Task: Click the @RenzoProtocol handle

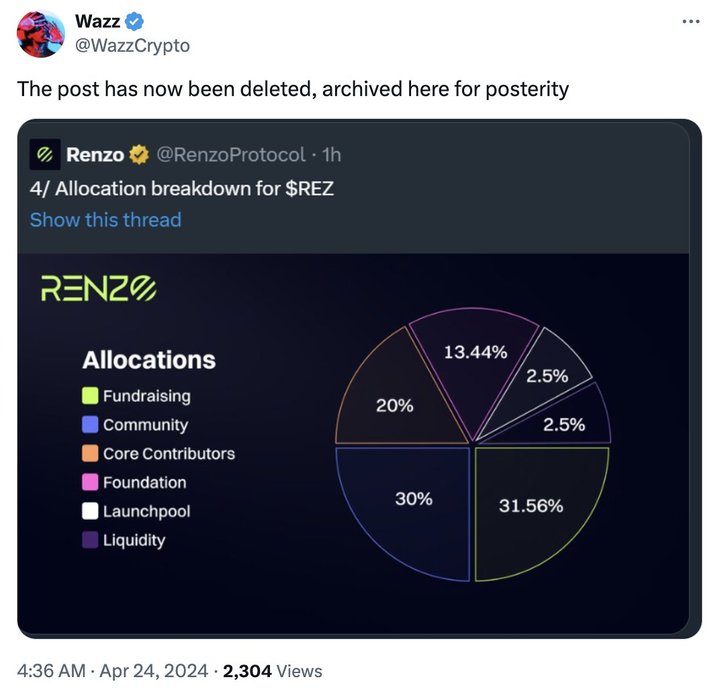Action: 233,155
